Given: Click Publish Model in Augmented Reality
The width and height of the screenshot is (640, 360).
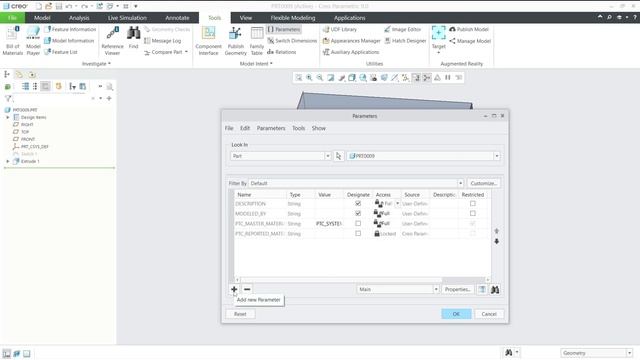Looking at the screenshot, I should point(469,29).
